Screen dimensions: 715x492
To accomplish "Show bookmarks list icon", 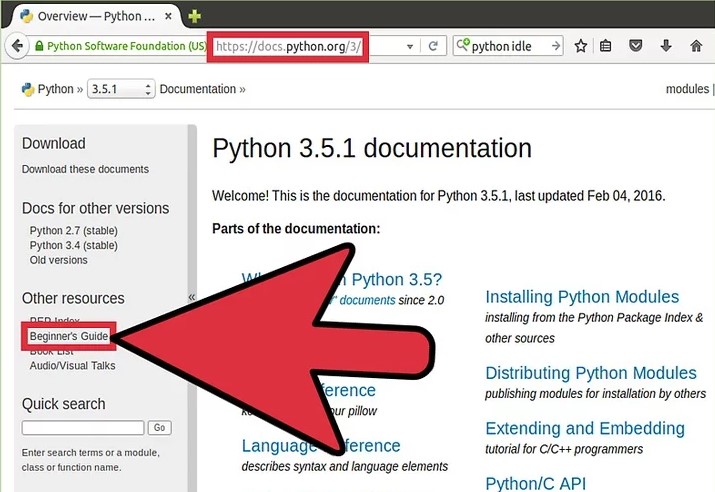I will click(606, 46).
